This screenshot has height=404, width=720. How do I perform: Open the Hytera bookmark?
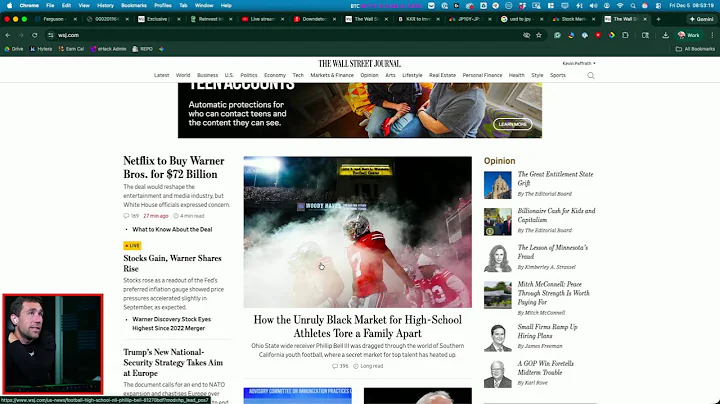click(41, 49)
